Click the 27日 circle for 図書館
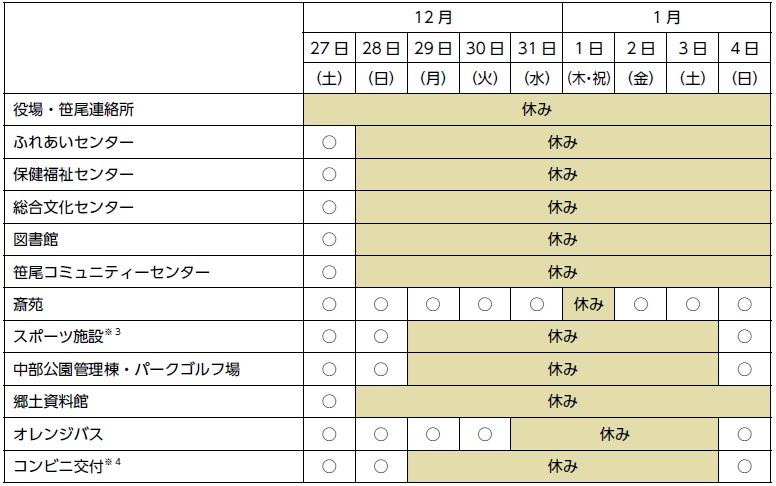776x486 pixels. point(329,239)
